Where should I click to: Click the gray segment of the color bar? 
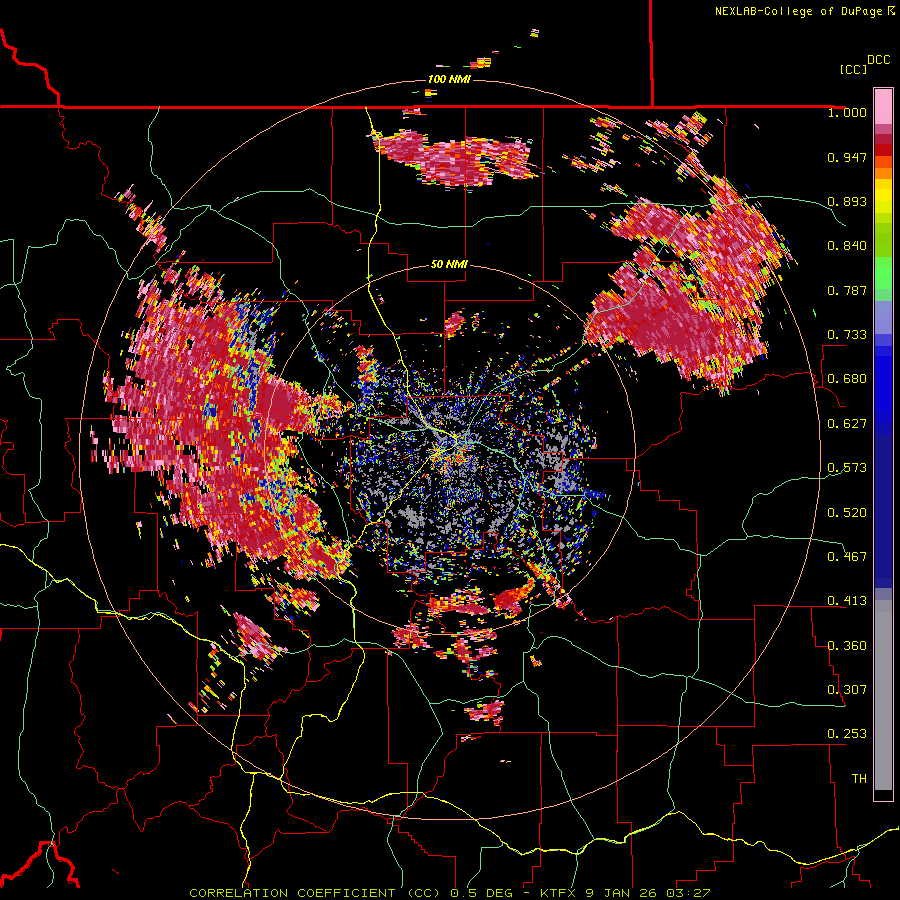[883, 695]
